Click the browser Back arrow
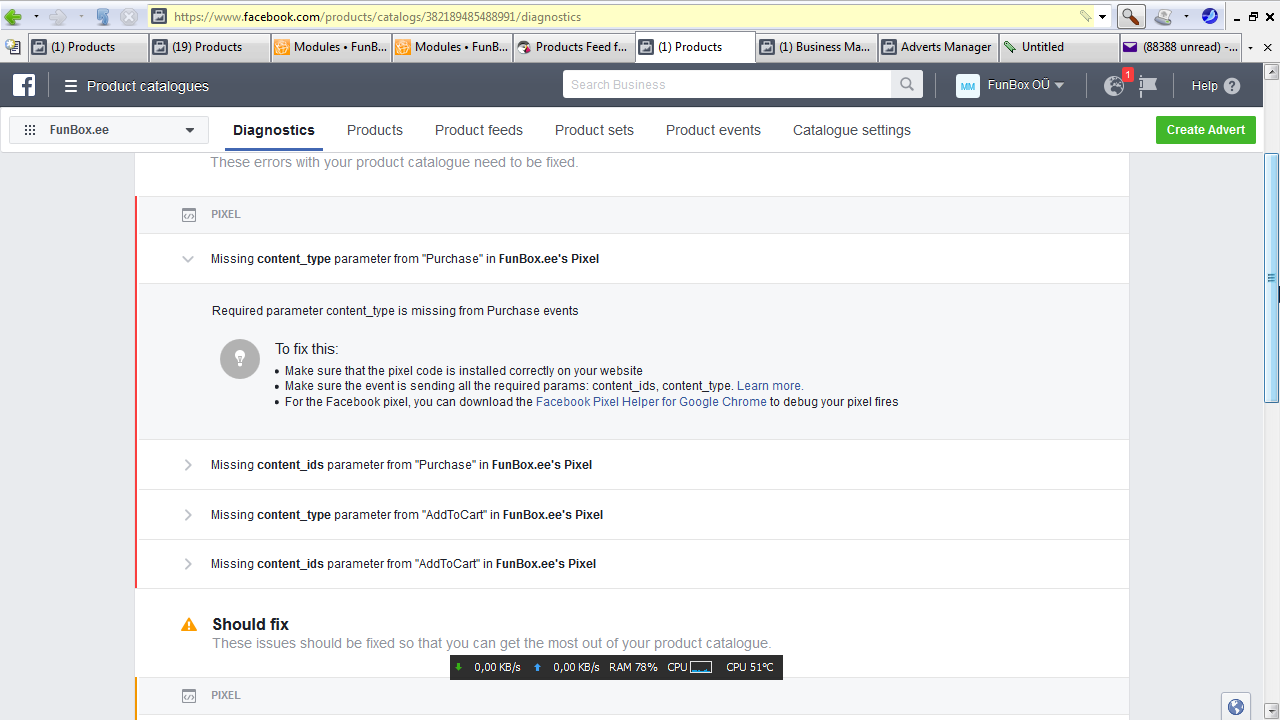The height and width of the screenshot is (720, 1280). pos(13,17)
